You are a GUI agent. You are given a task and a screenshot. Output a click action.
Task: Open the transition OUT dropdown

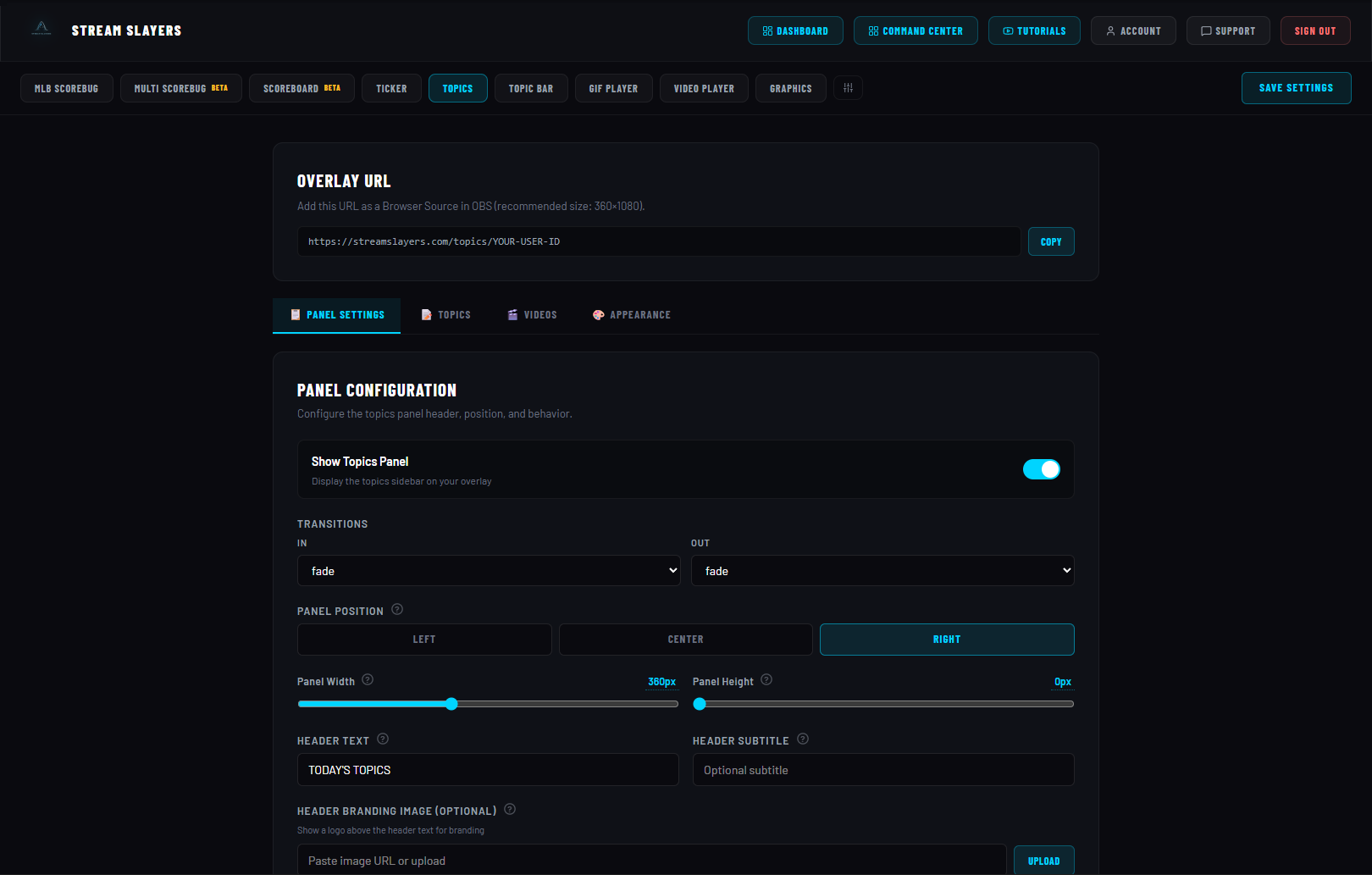pos(882,571)
